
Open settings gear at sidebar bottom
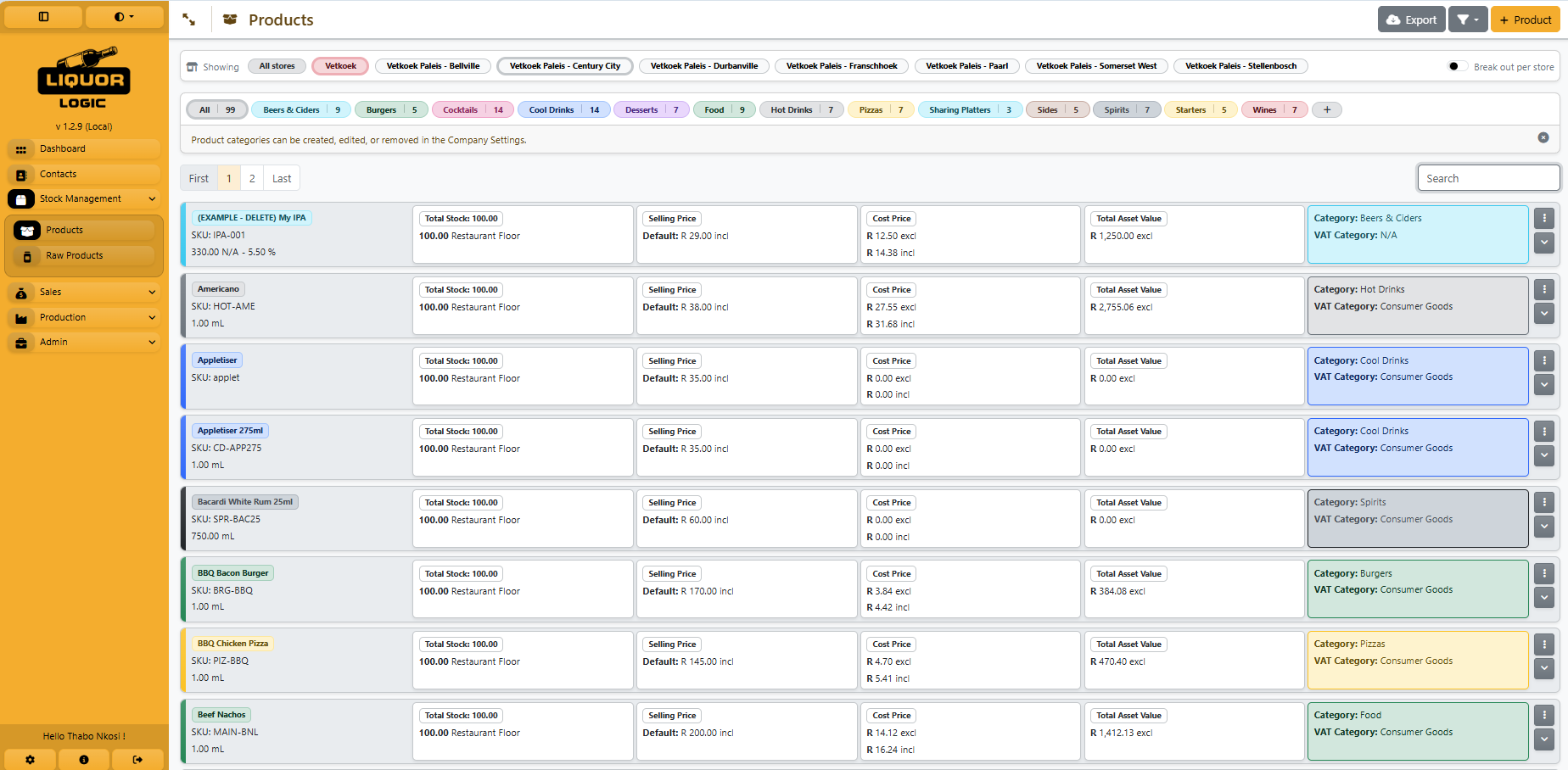point(30,760)
